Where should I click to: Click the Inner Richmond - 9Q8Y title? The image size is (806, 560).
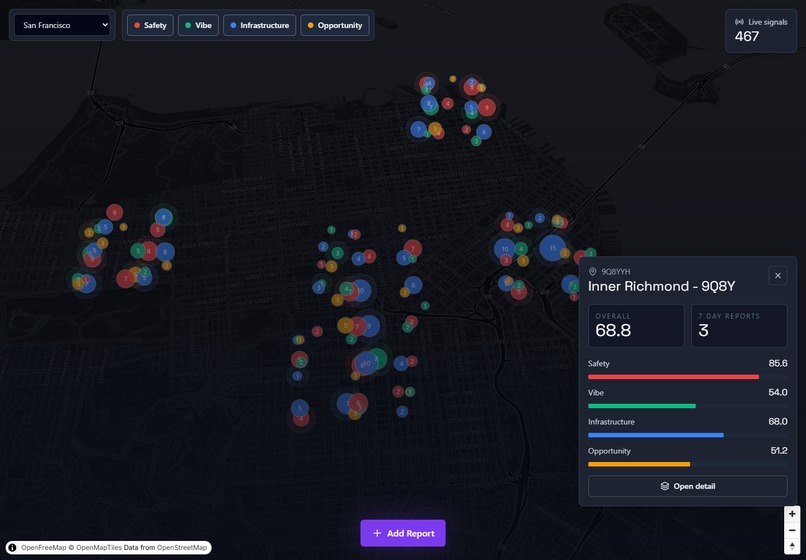(662, 286)
